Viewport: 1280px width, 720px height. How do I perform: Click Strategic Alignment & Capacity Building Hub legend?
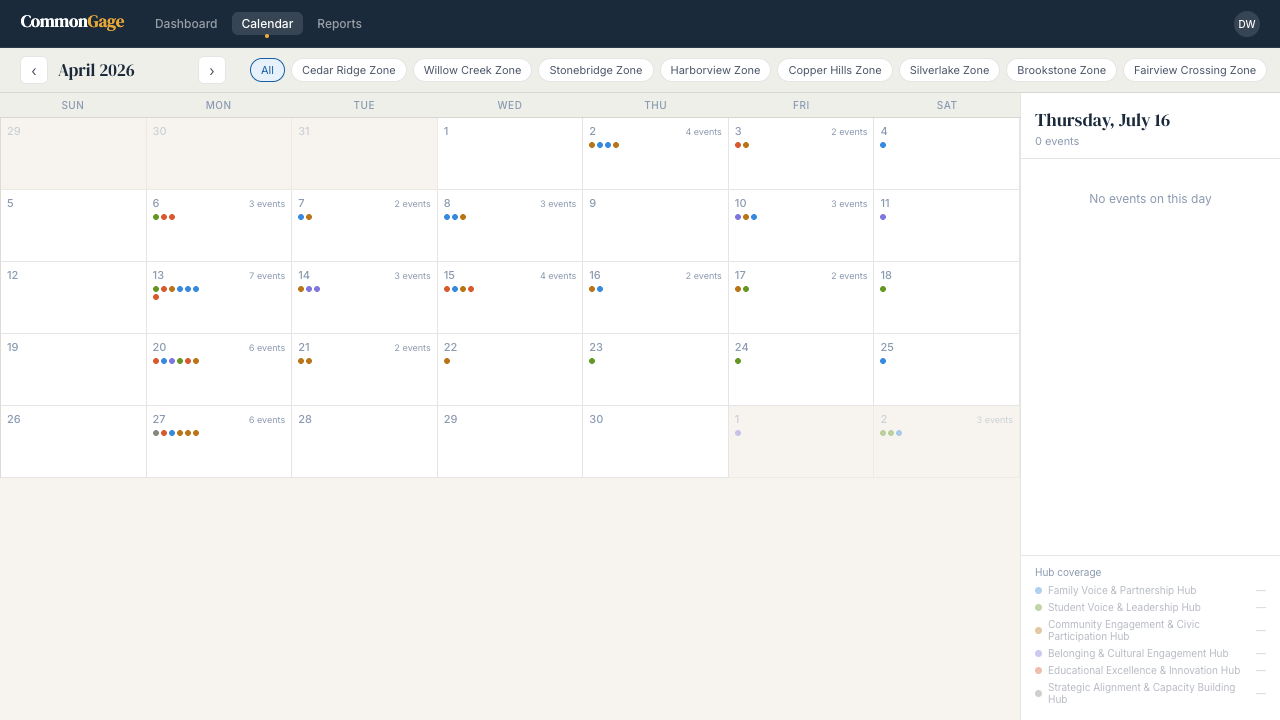pyautogui.click(x=1150, y=693)
